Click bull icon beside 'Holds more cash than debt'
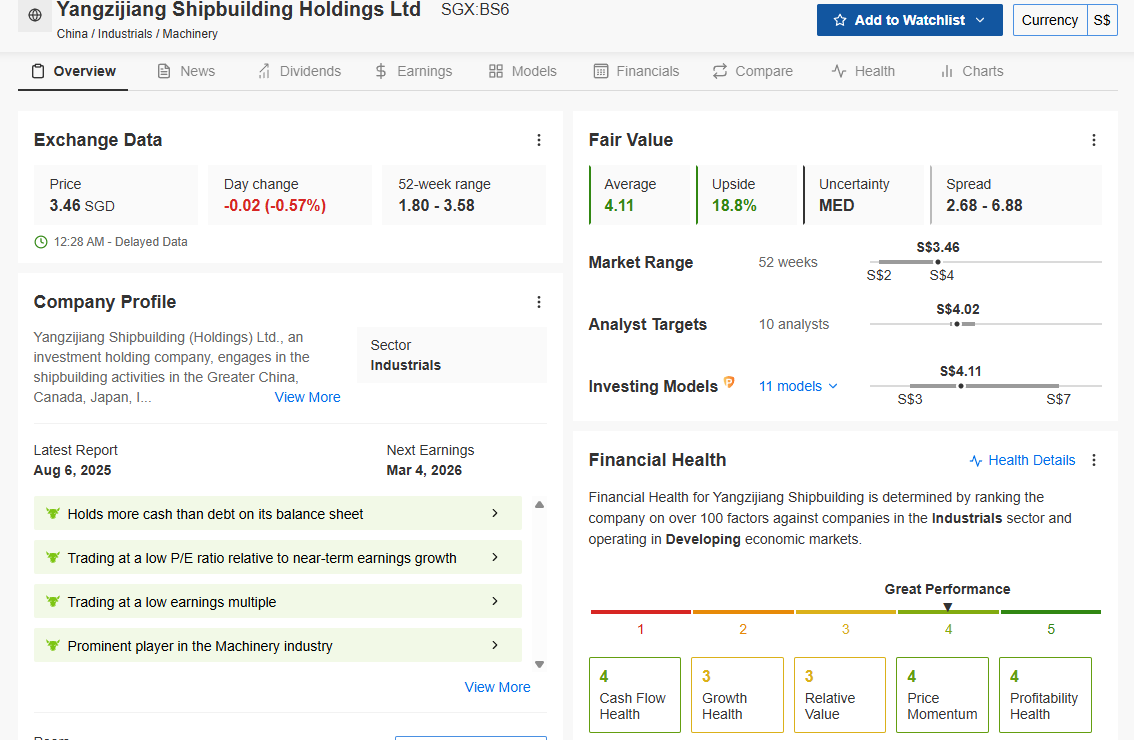The image size is (1134, 740). coord(53,514)
